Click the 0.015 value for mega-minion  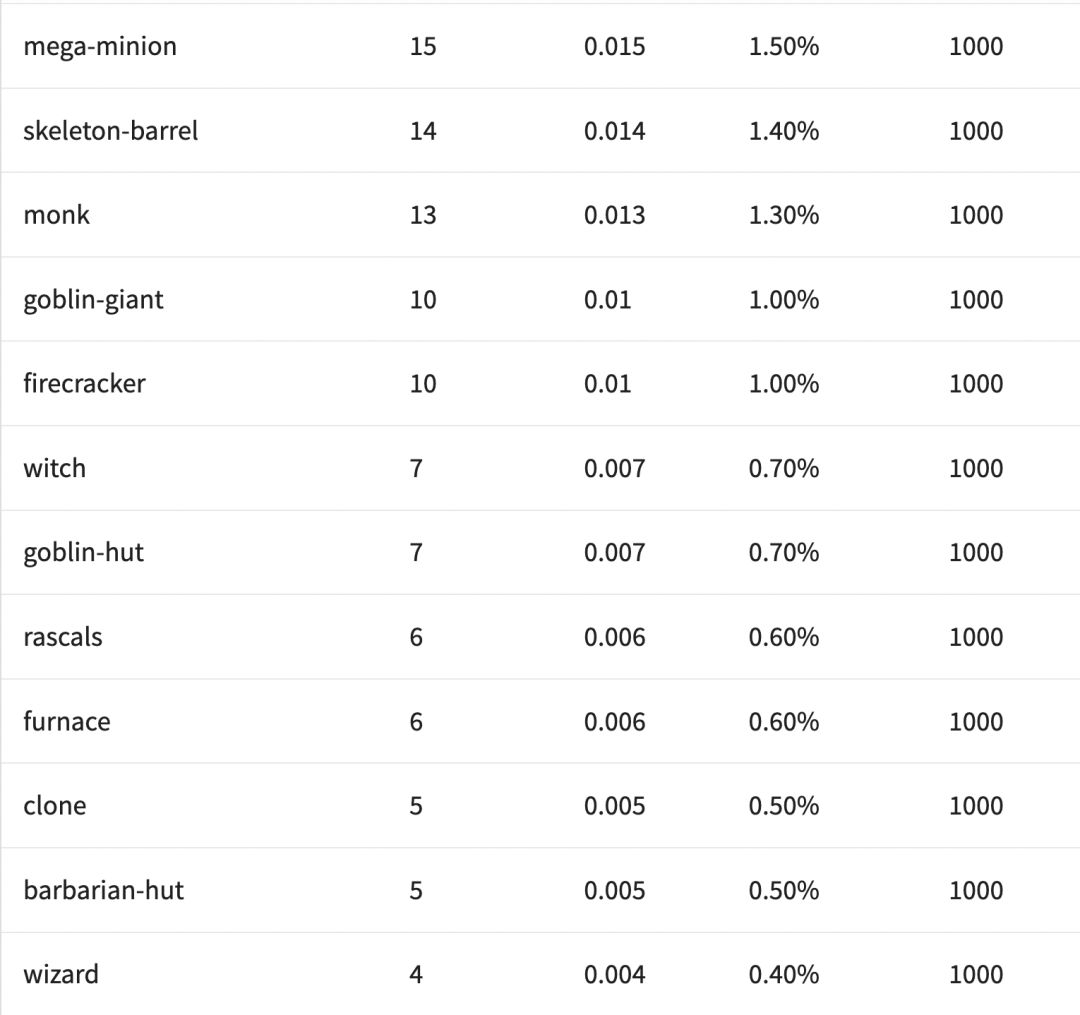coord(615,46)
